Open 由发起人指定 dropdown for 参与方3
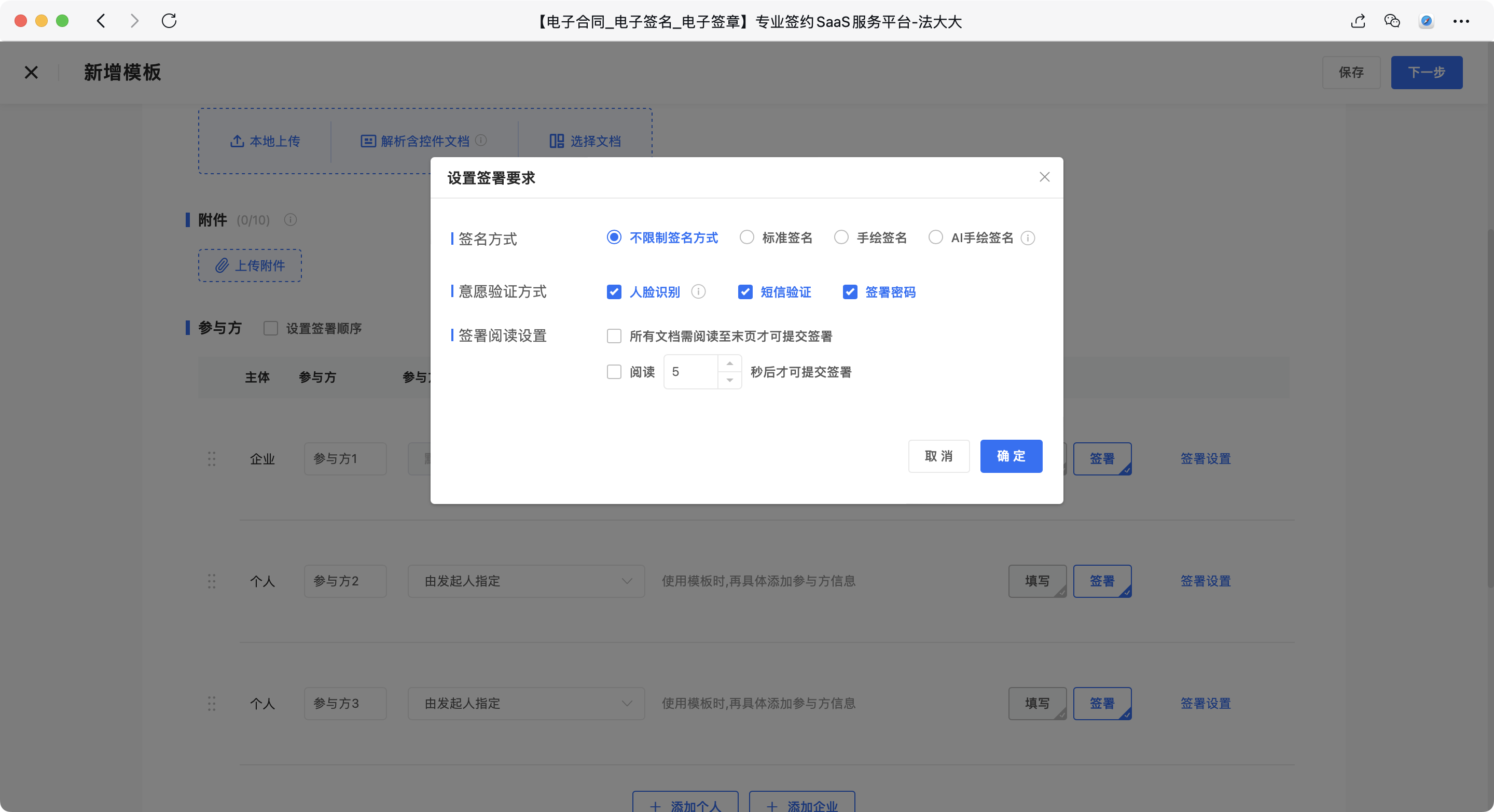 [x=526, y=704]
